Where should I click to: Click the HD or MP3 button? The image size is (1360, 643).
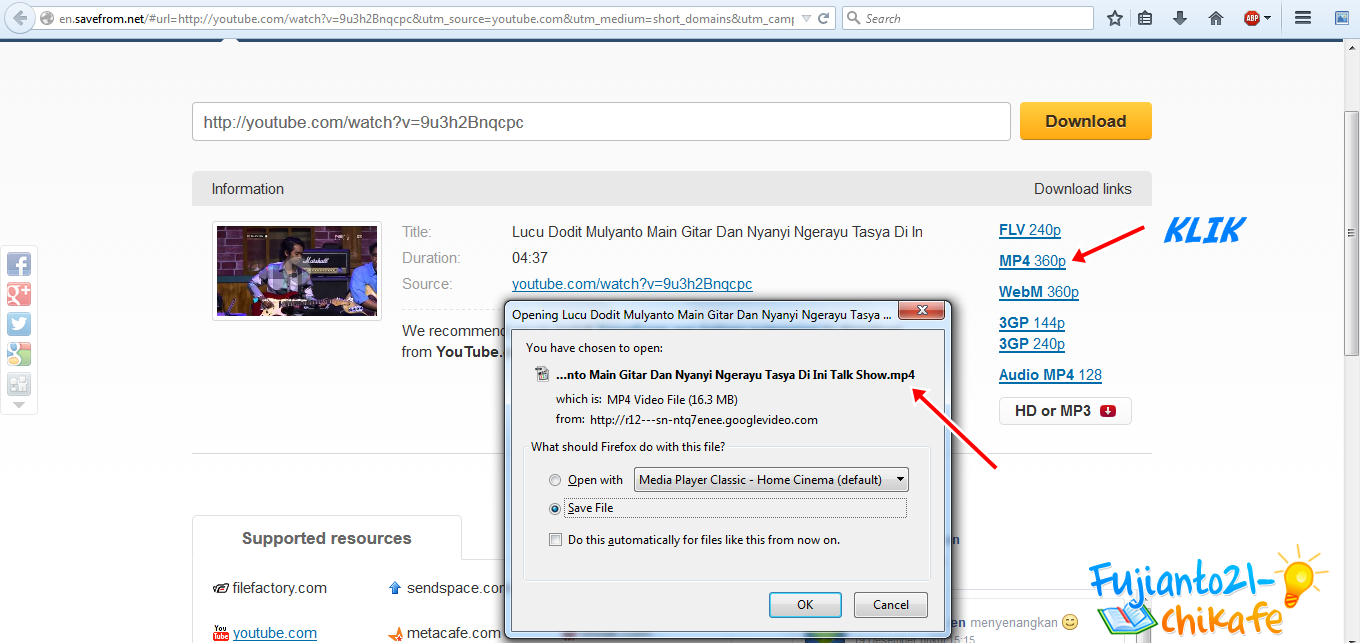1065,411
